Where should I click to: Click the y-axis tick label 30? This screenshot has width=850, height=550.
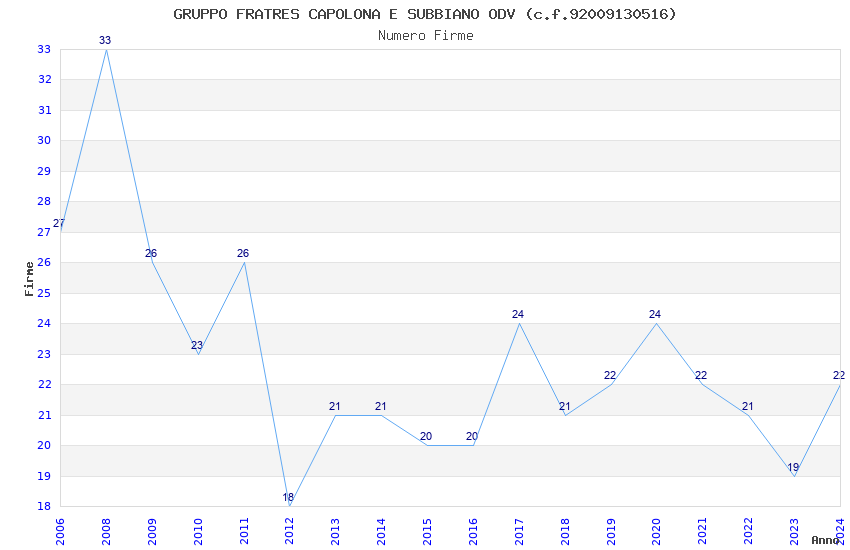coord(44,141)
